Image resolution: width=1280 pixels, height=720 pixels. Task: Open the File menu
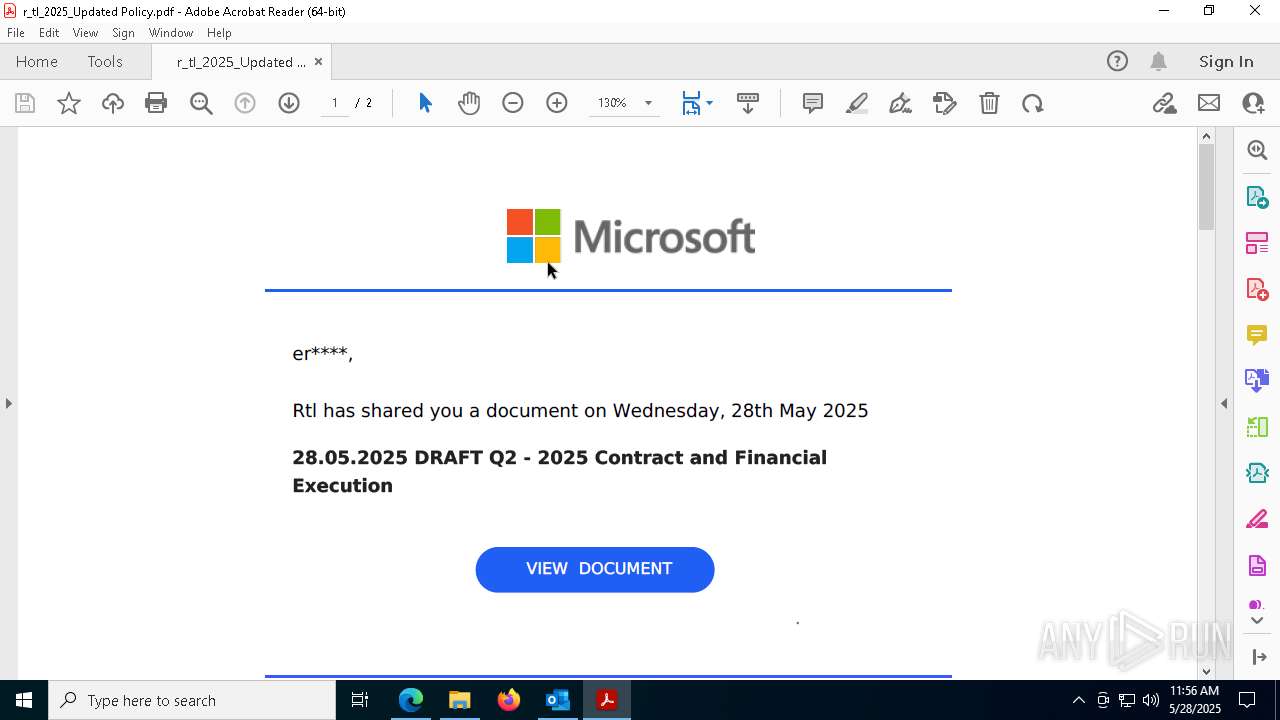coord(16,33)
